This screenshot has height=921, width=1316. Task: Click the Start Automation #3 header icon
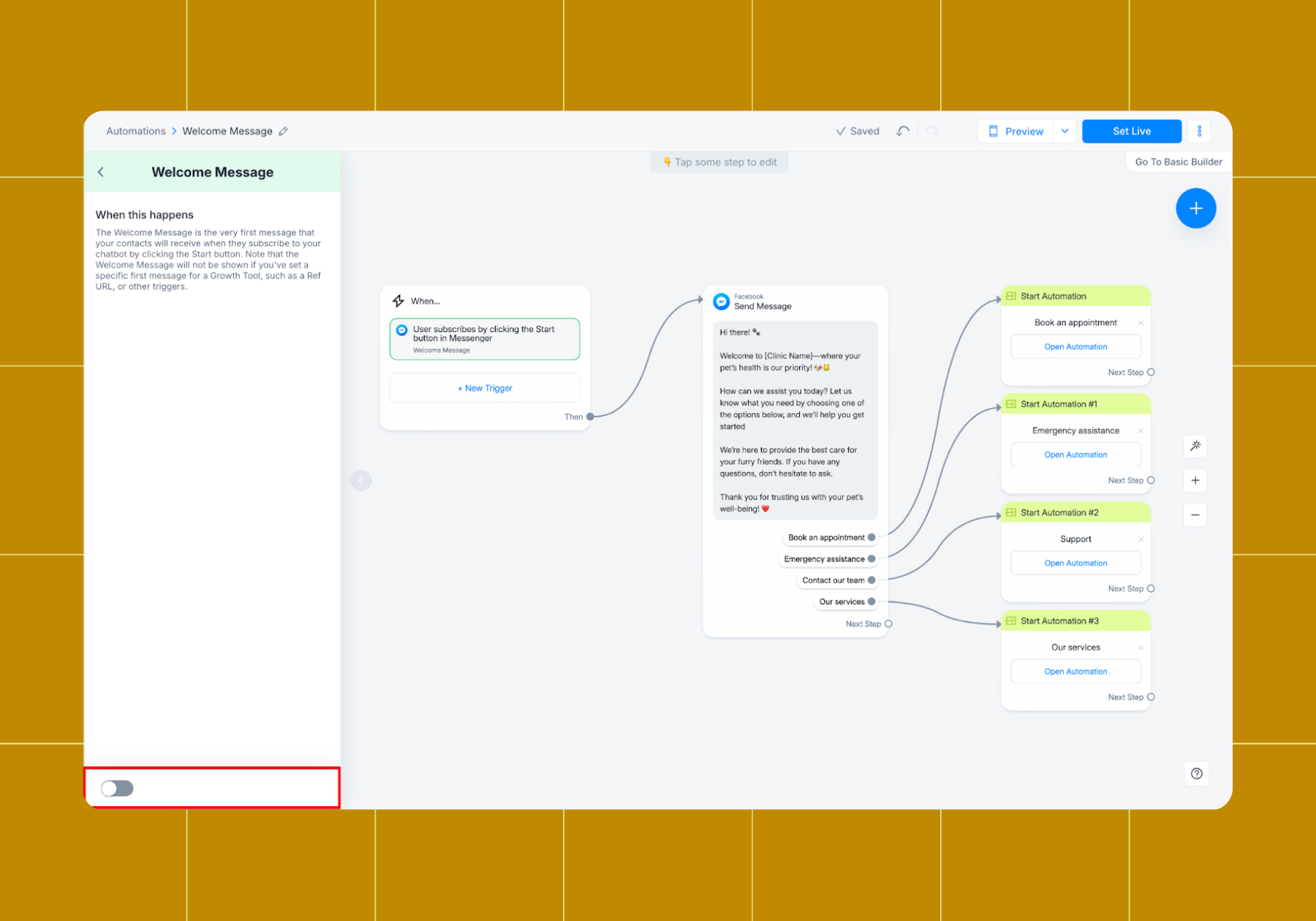coord(1011,621)
